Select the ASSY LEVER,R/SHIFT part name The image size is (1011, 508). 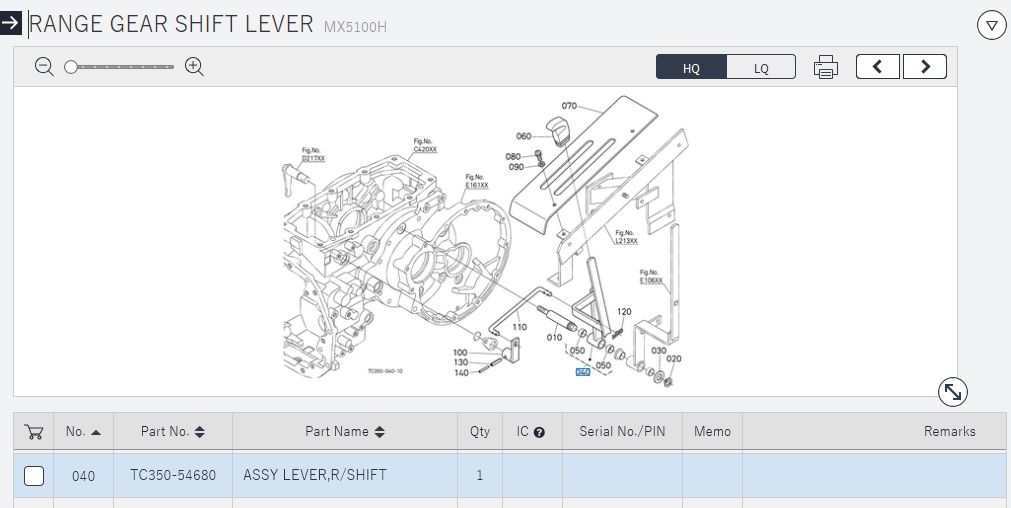(315, 475)
